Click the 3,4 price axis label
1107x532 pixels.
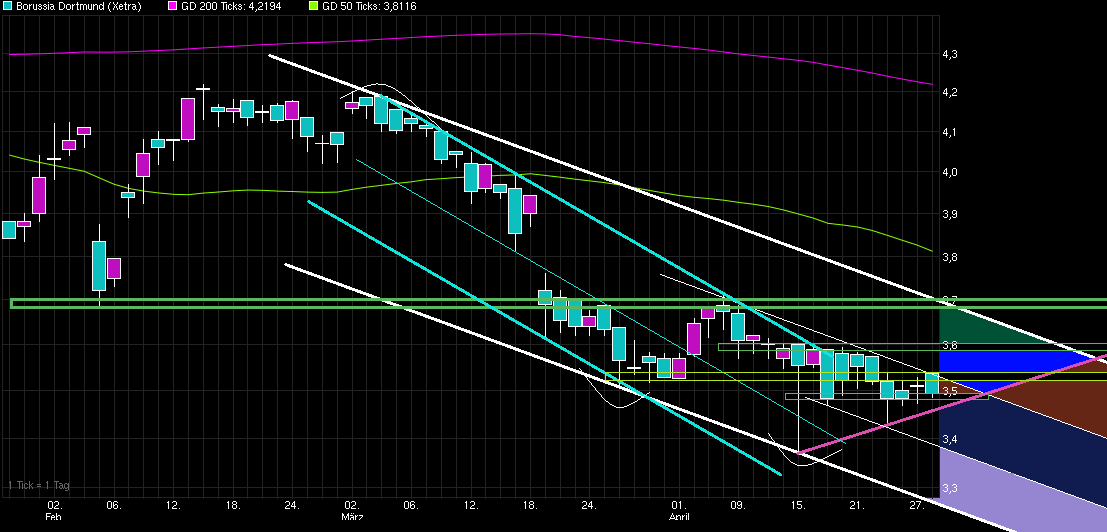950,440
